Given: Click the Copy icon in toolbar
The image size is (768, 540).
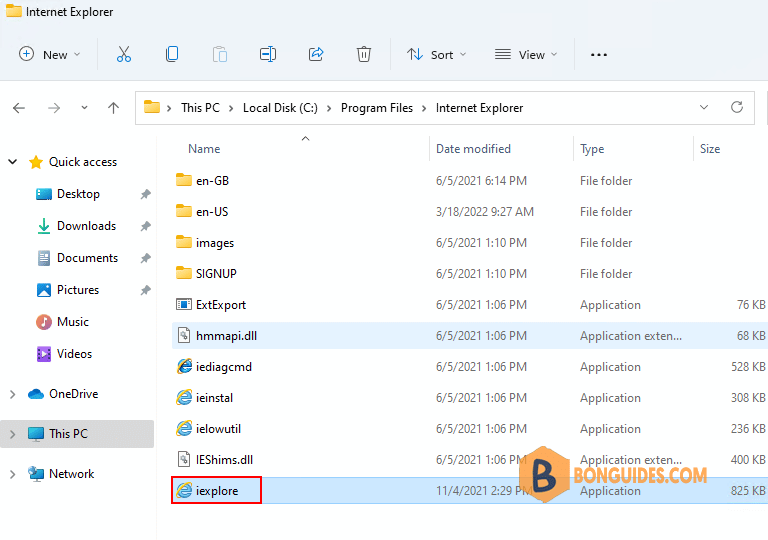Looking at the screenshot, I should pyautogui.click(x=172, y=54).
